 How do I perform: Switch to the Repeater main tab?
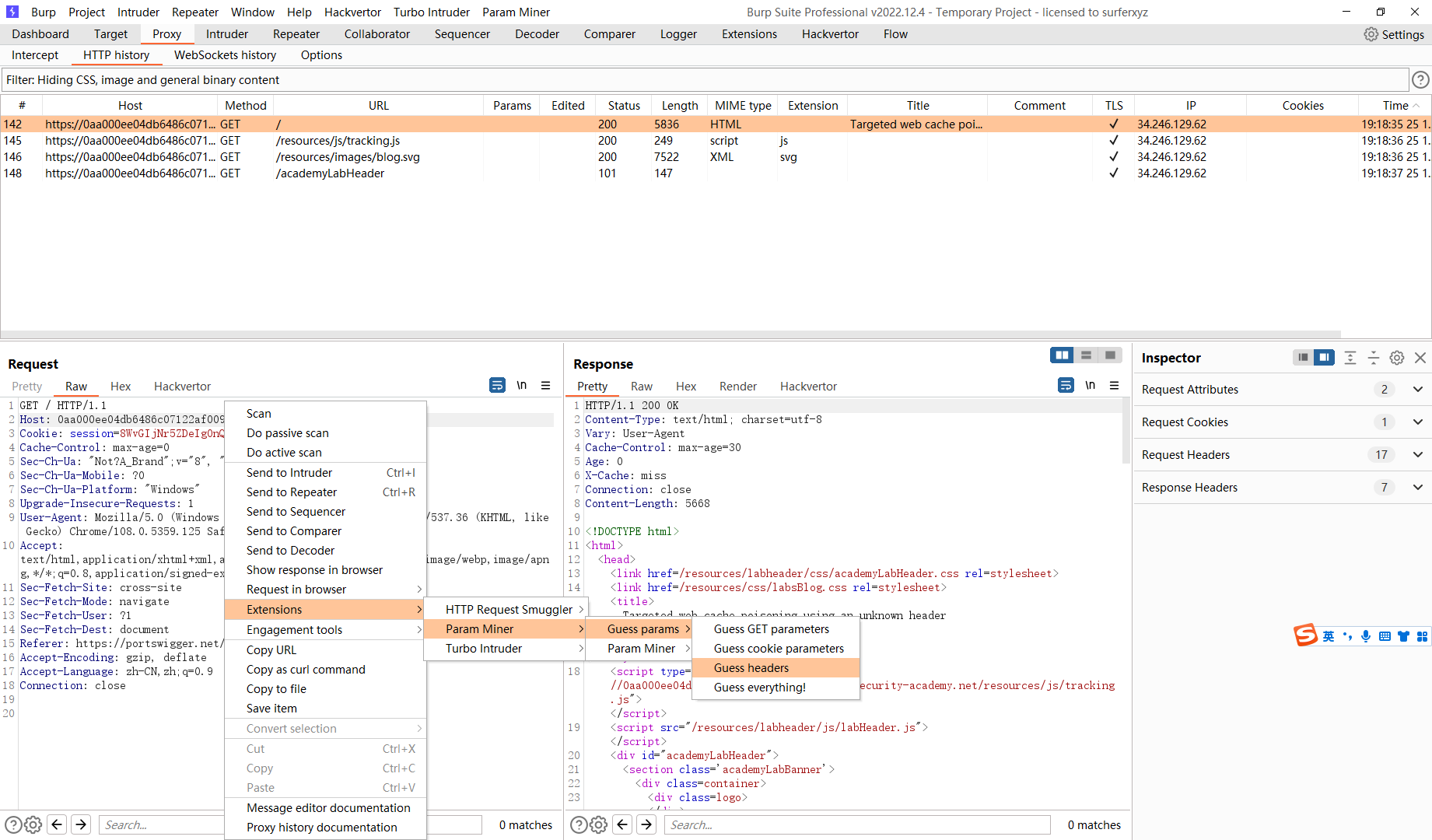tap(296, 34)
